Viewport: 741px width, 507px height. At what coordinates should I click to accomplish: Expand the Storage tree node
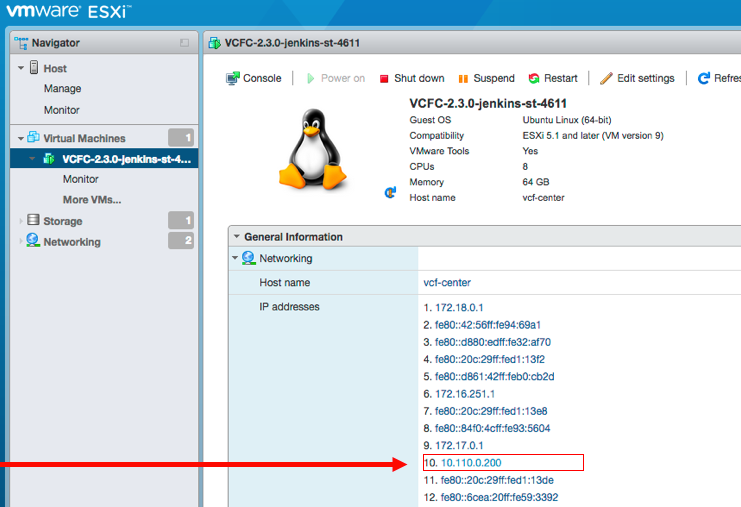[x=20, y=221]
